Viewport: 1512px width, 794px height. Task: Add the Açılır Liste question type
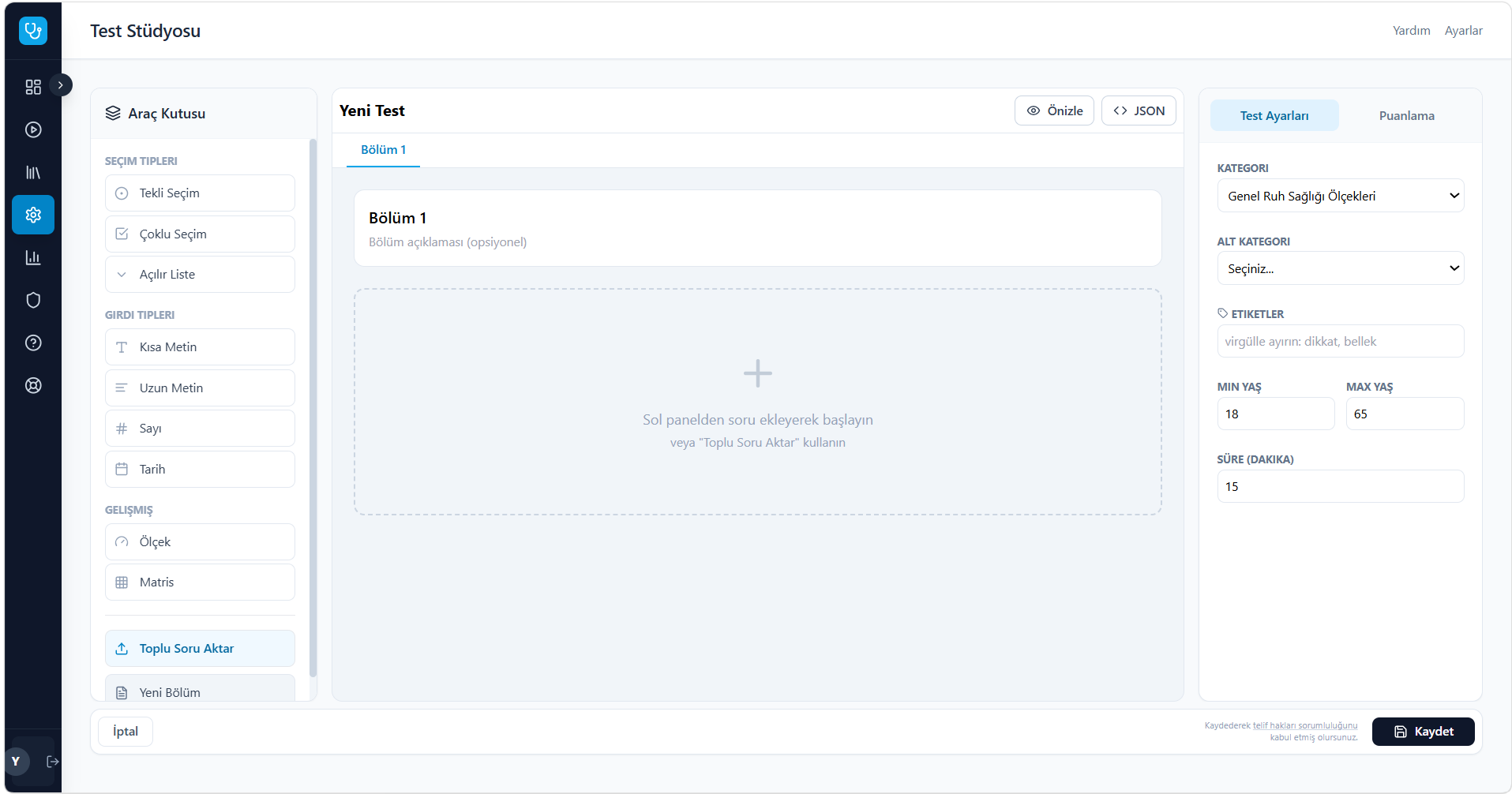tap(200, 275)
